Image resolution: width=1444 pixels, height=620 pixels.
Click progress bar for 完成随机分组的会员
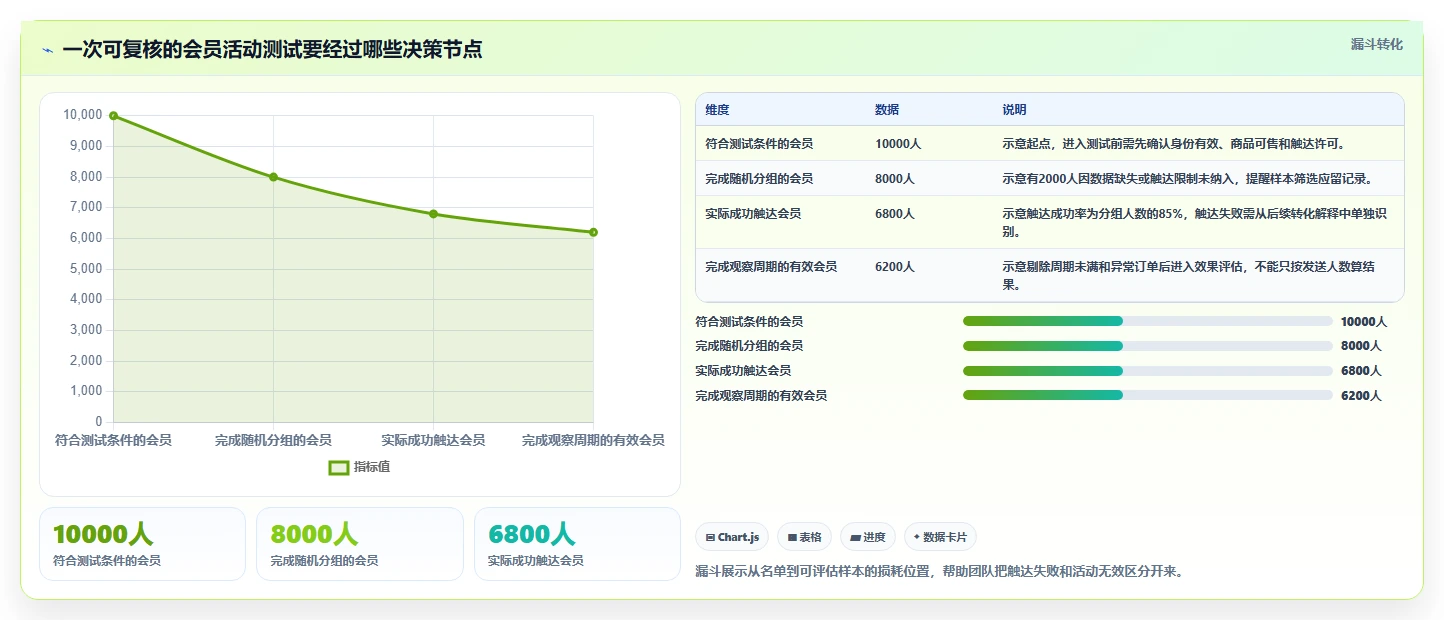[1148, 346]
